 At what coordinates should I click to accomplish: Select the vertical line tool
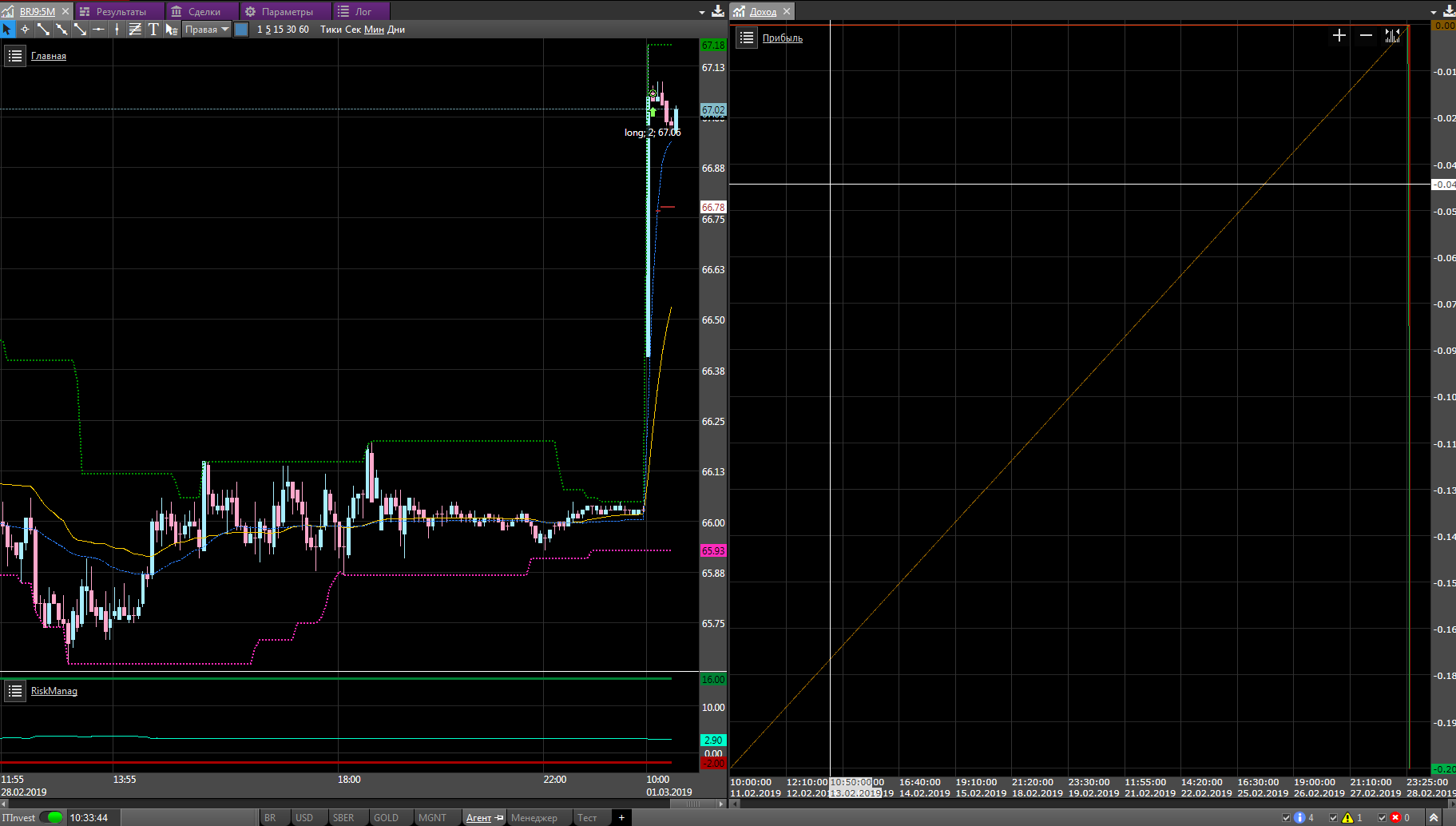point(117,30)
